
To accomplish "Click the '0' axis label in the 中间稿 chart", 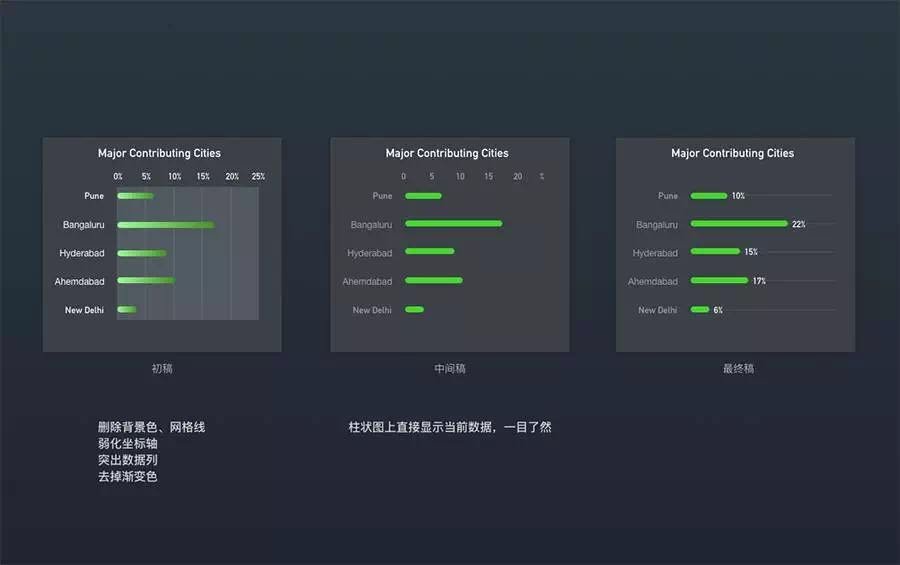I will [404, 176].
